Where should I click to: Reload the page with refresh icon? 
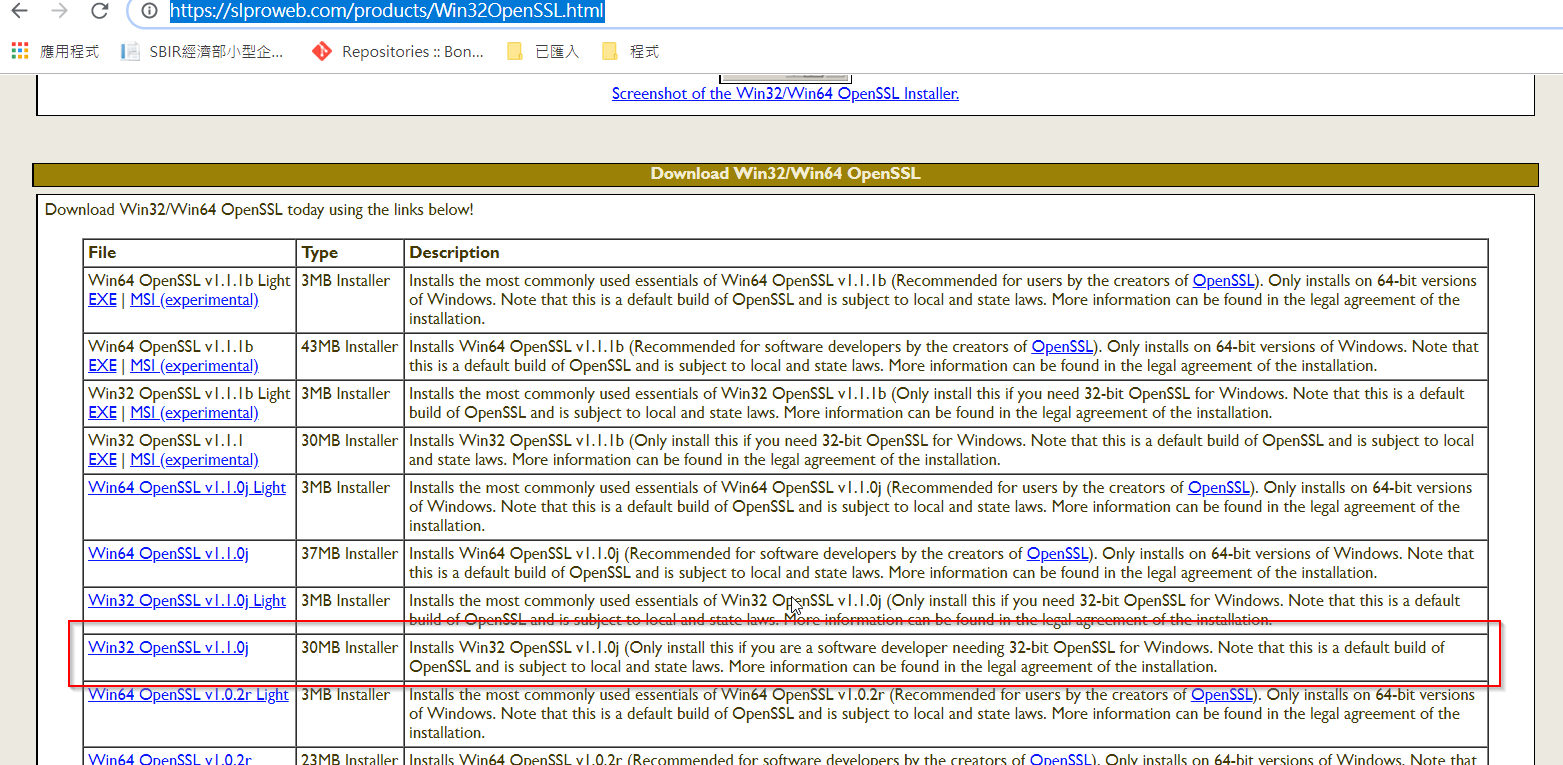click(99, 12)
